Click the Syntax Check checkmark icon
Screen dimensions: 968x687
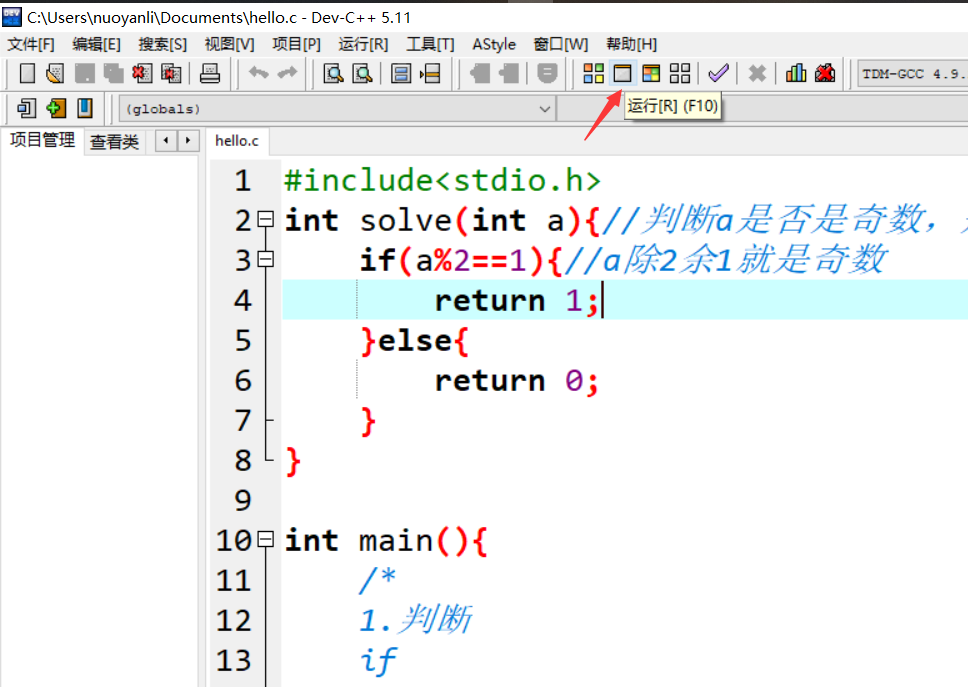pyautogui.click(x=719, y=73)
